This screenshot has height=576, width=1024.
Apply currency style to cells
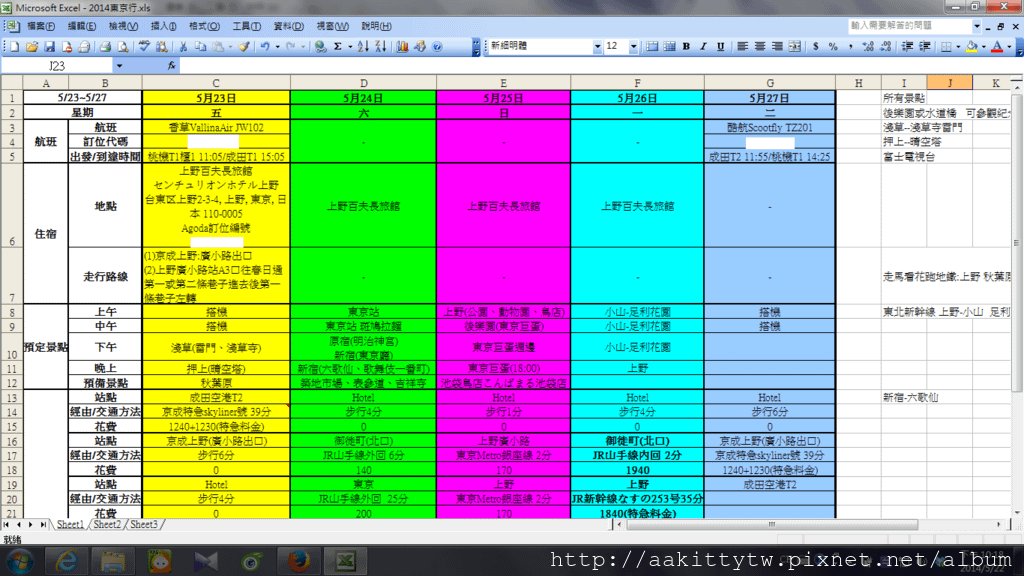tap(816, 46)
